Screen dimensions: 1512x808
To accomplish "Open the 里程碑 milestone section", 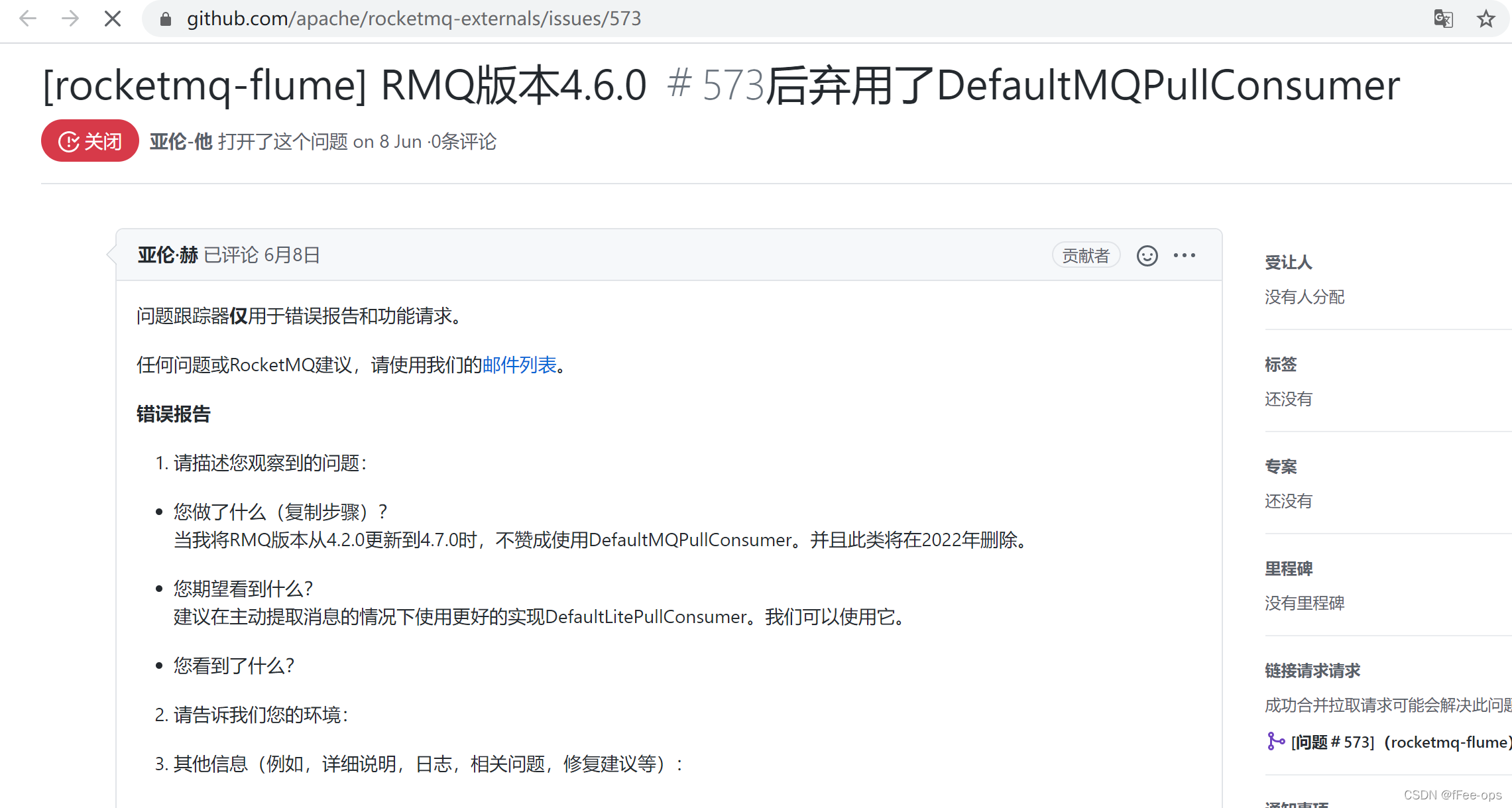I will pyautogui.click(x=1288, y=569).
